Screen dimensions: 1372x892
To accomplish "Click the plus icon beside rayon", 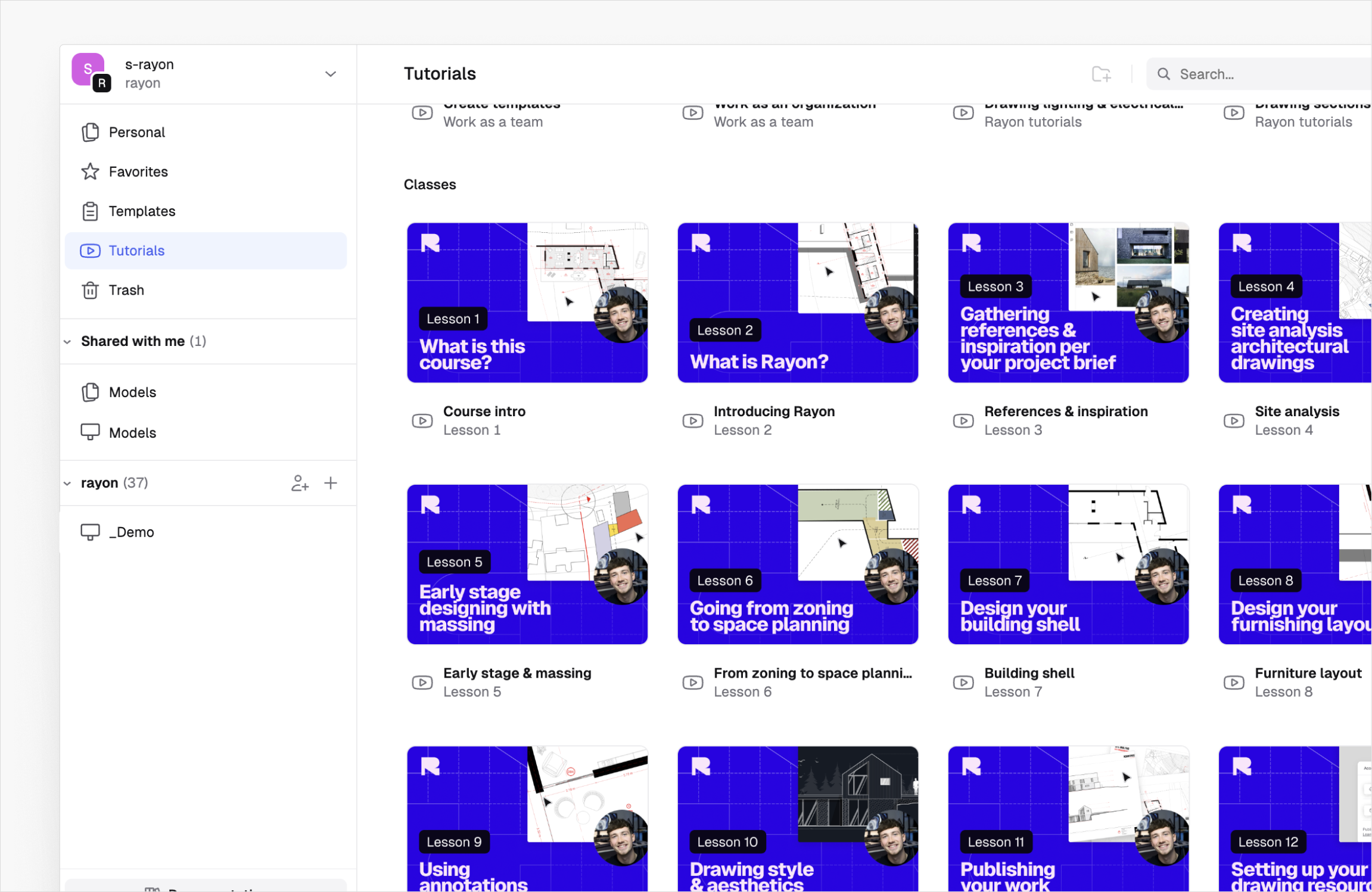I will [x=331, y=483].
